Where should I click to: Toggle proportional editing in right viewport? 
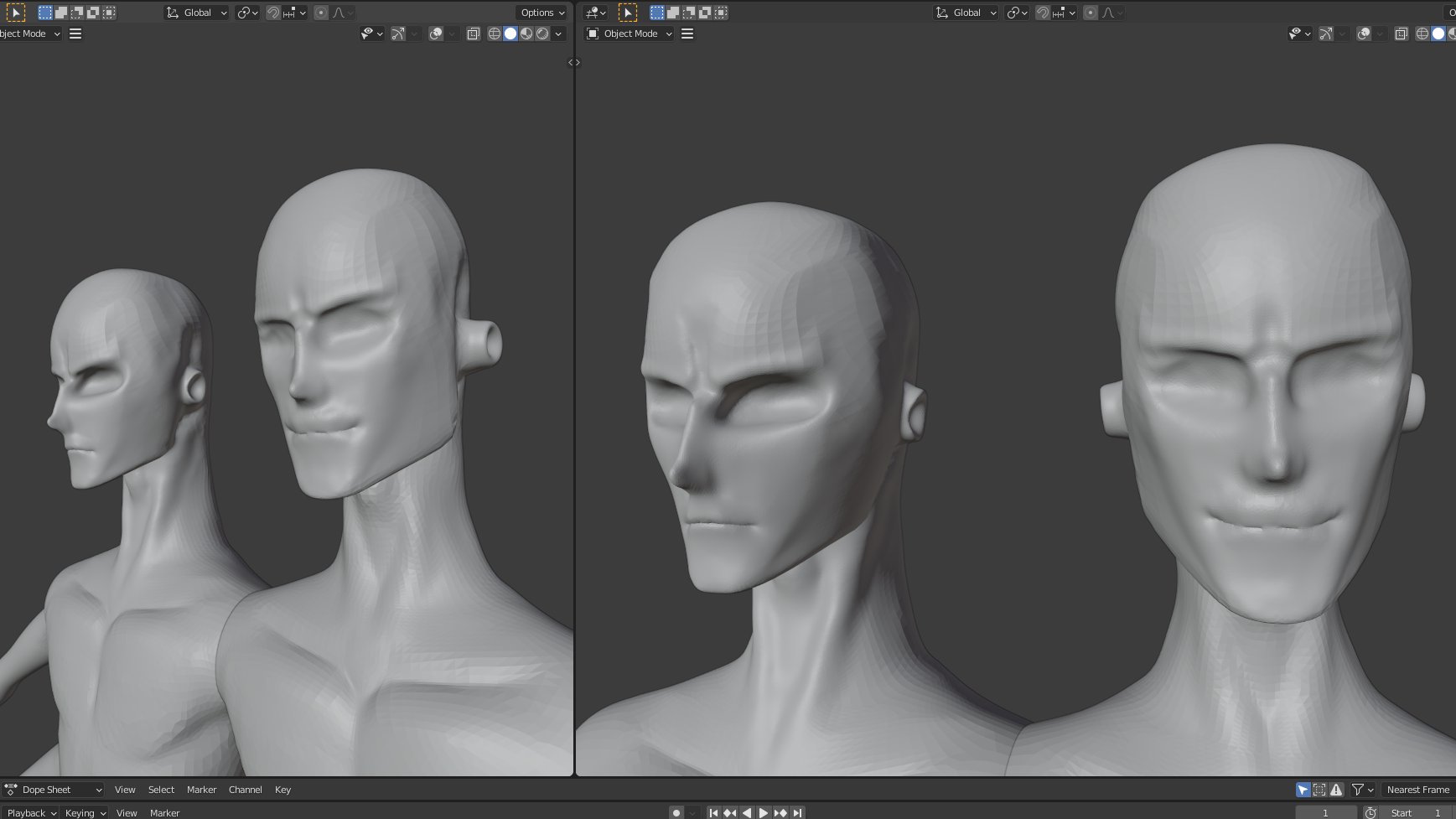pos(1091,13)
